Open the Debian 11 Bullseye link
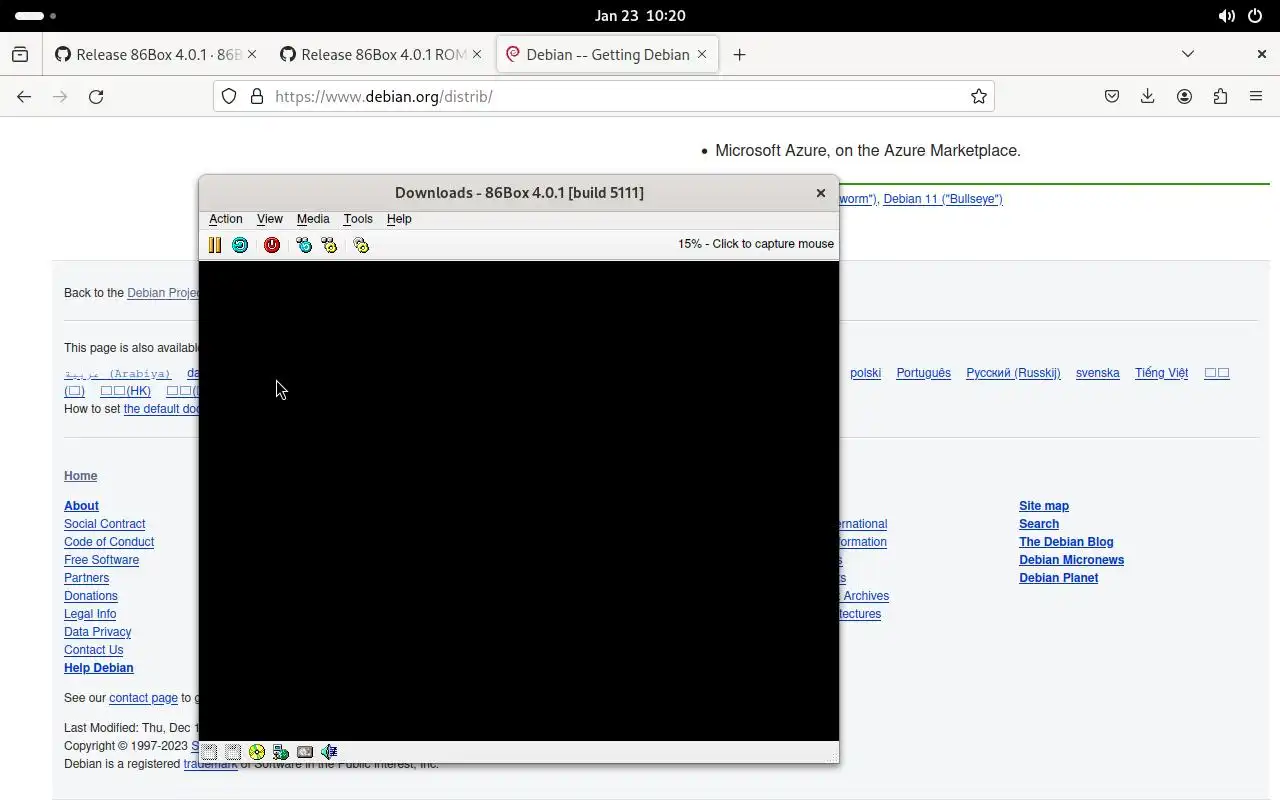Viewport: 1280px width, 800px height. (943, 199)
